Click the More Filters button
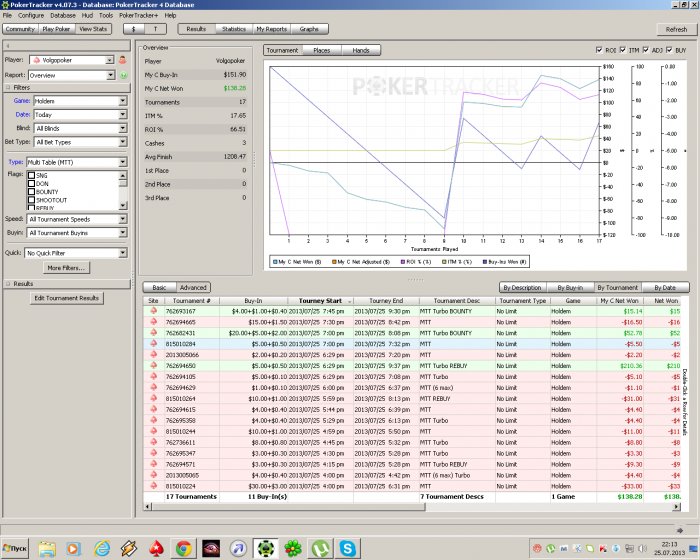 click(x=68, y=268)
